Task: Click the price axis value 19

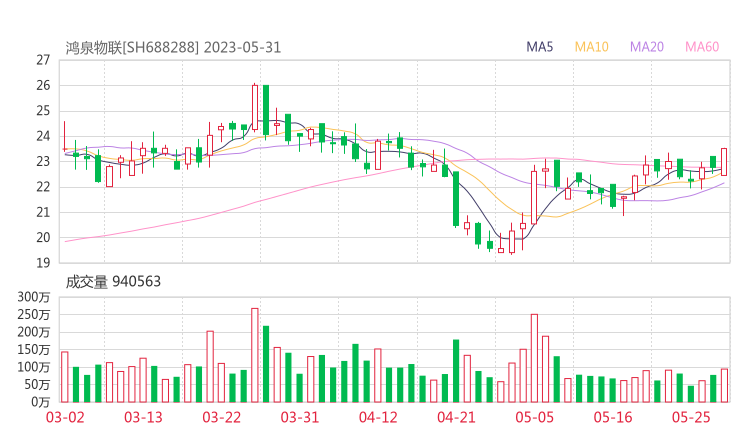Action: click(43, 263)
